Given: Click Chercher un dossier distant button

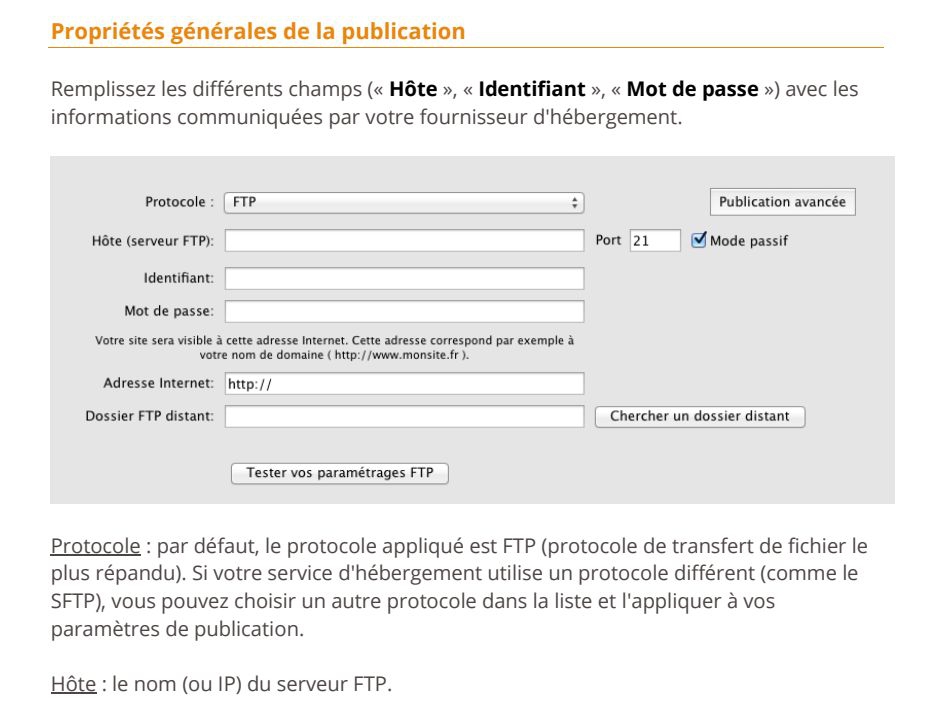Looking at the screenshot, I should (x=700, y=416).
